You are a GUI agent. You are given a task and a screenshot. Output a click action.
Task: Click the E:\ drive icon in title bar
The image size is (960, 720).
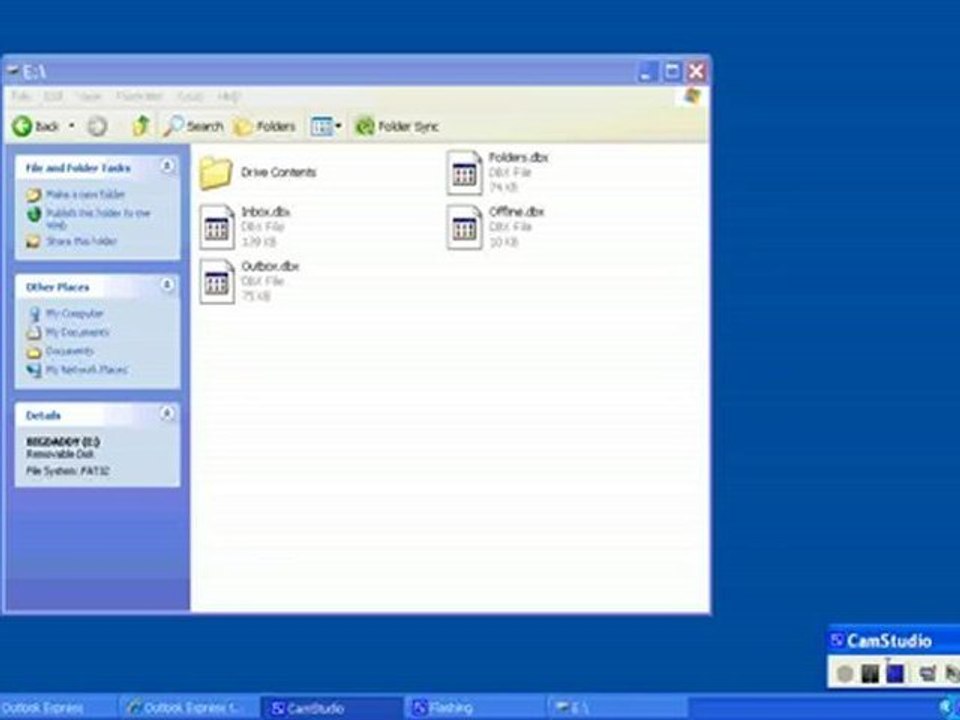(12, 72)
